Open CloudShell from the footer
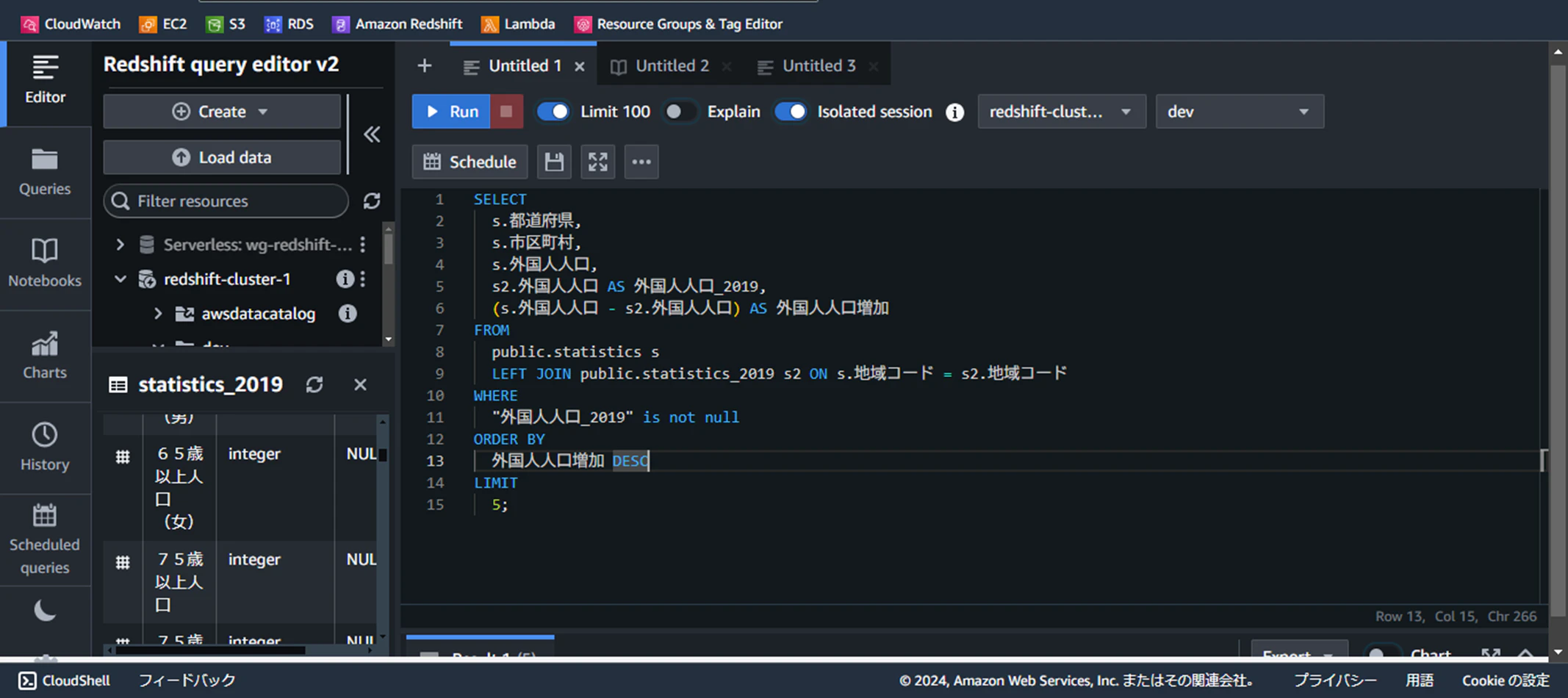The image size is (1568, 698). tap(64, 680)
